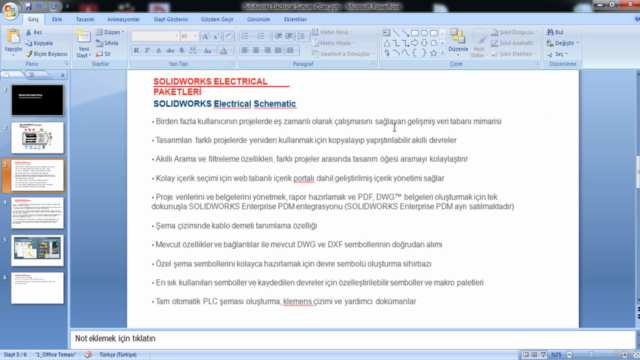Open the Gözden Geçir tab

coord(217,19)
